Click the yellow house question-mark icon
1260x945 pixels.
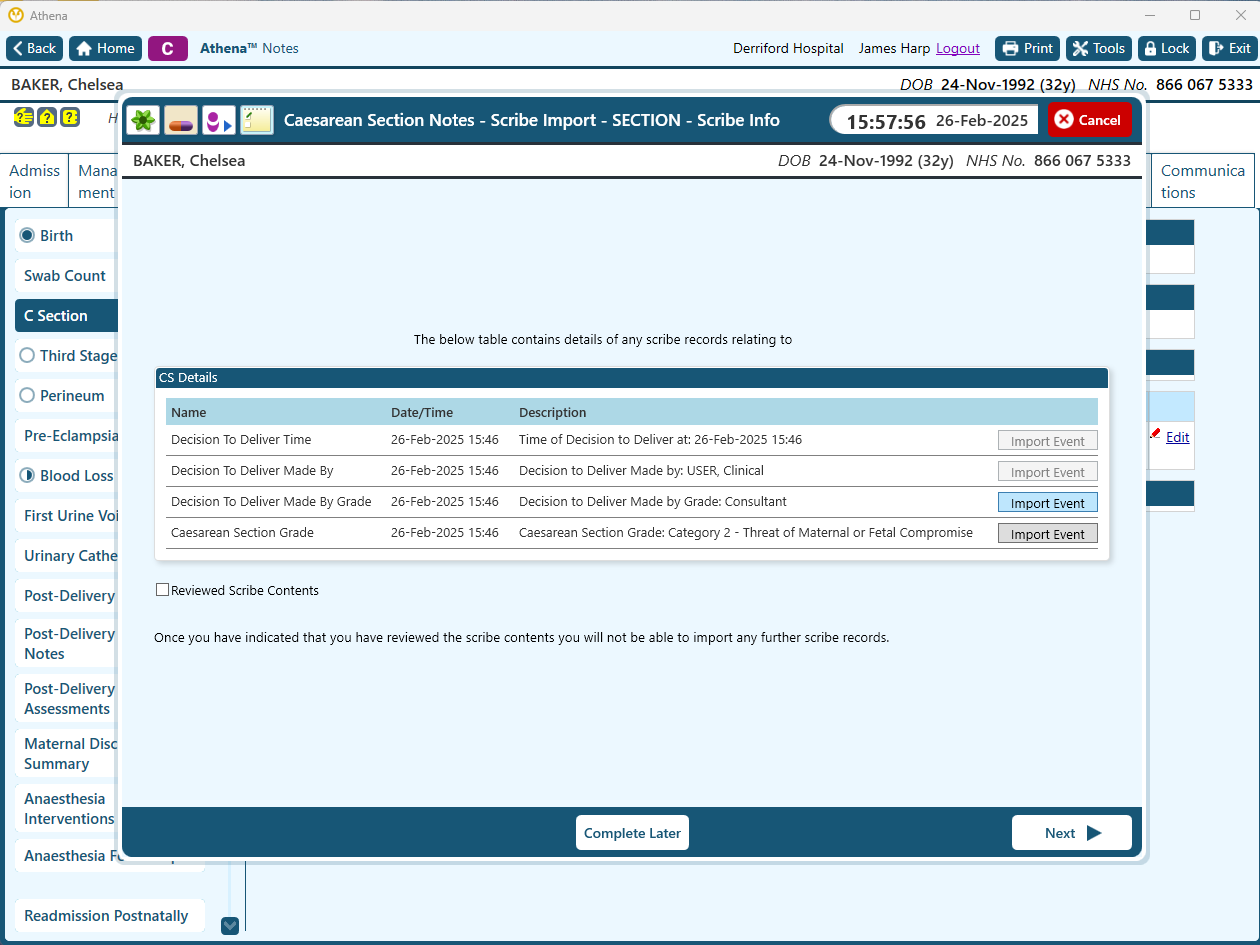(46, 117)
